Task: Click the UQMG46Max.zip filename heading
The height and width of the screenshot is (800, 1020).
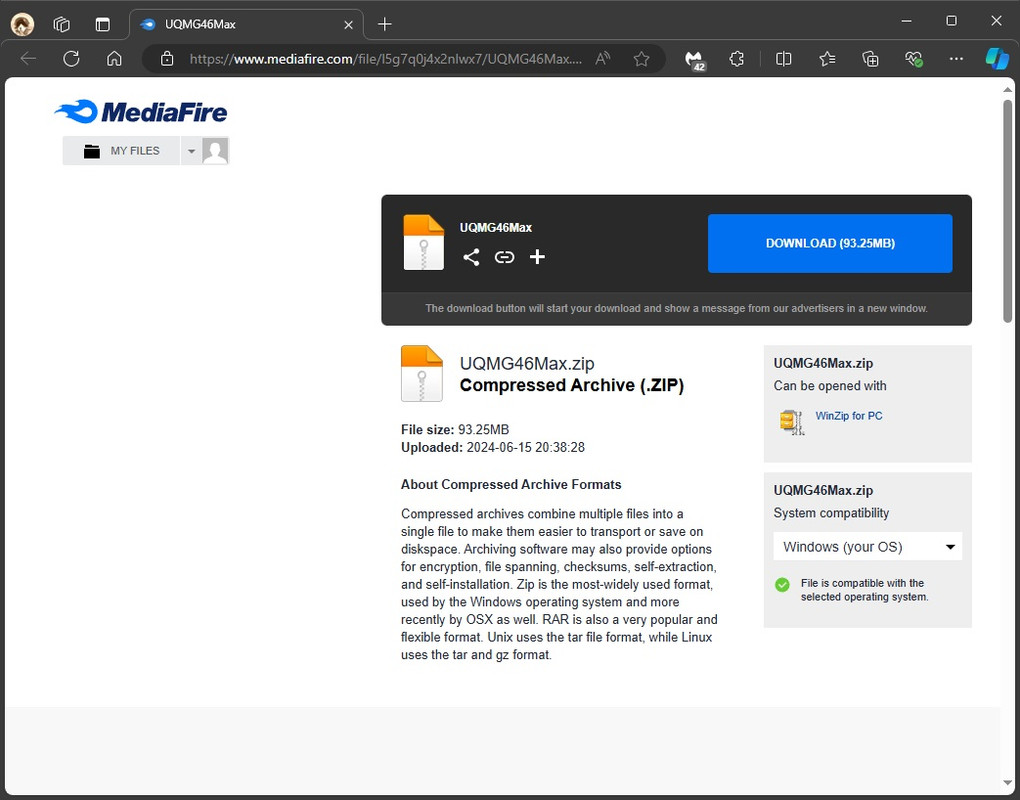Action: point(527,364)
